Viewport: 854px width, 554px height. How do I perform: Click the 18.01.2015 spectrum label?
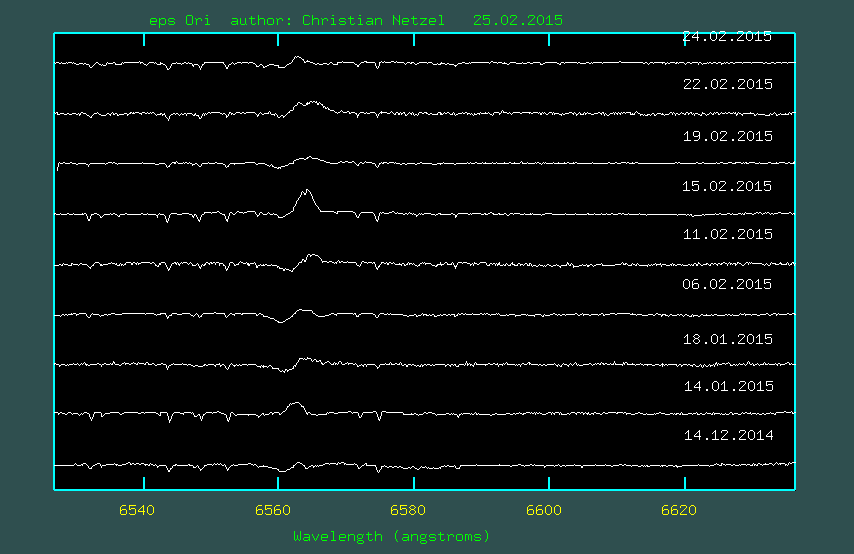point(727,339)
